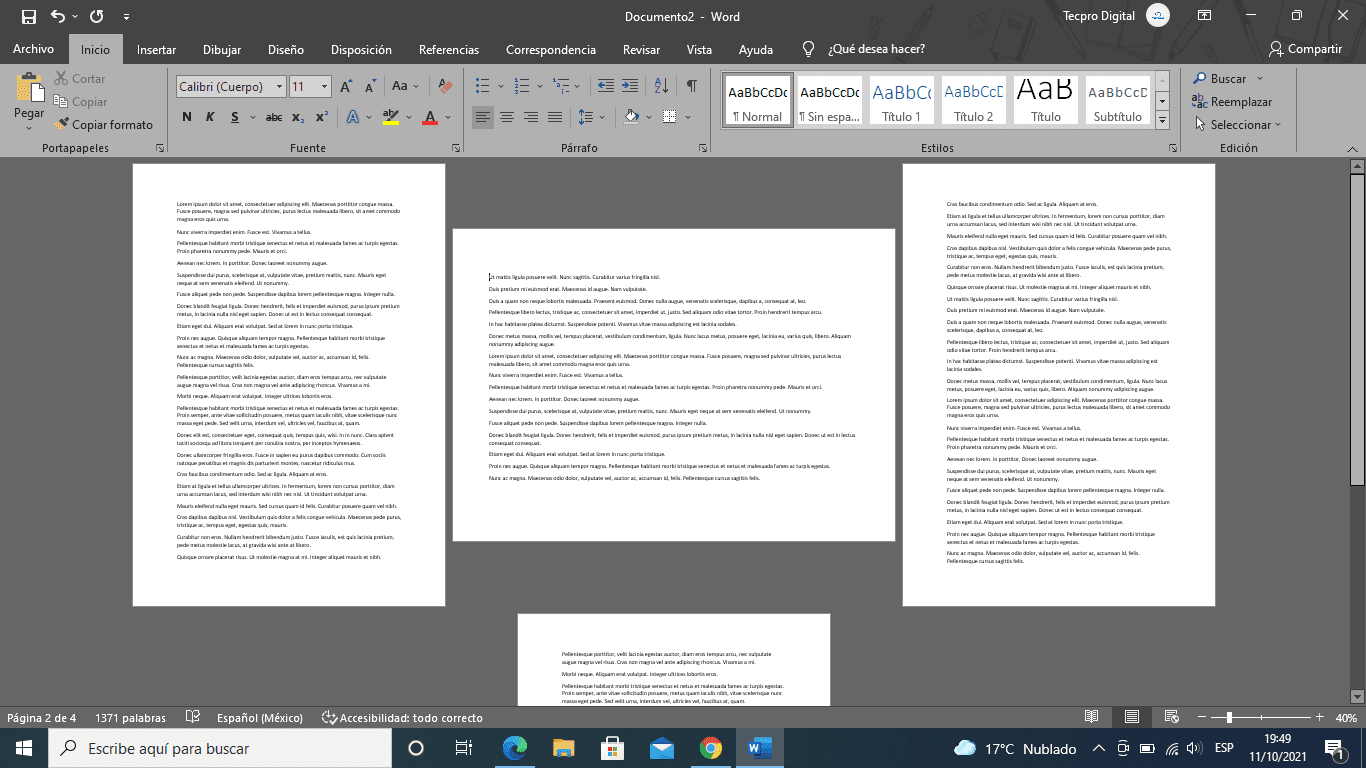This screenshot has height=768, width=1366.
Task: Toggle strikethrough abc button
Action: (273, 117)
